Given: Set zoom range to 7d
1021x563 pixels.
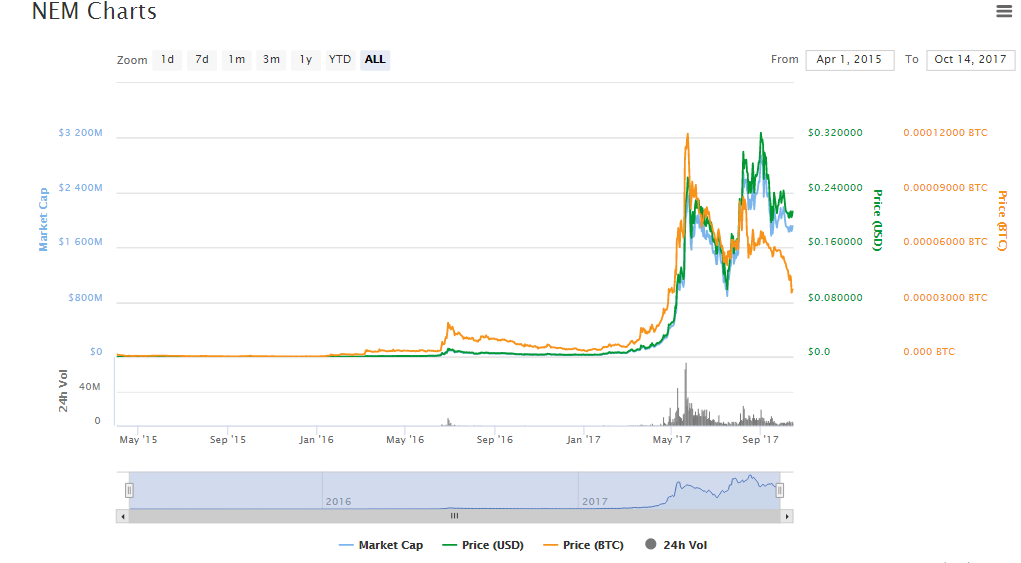Looking at the screenshot, I should click(x=202, y=60).
